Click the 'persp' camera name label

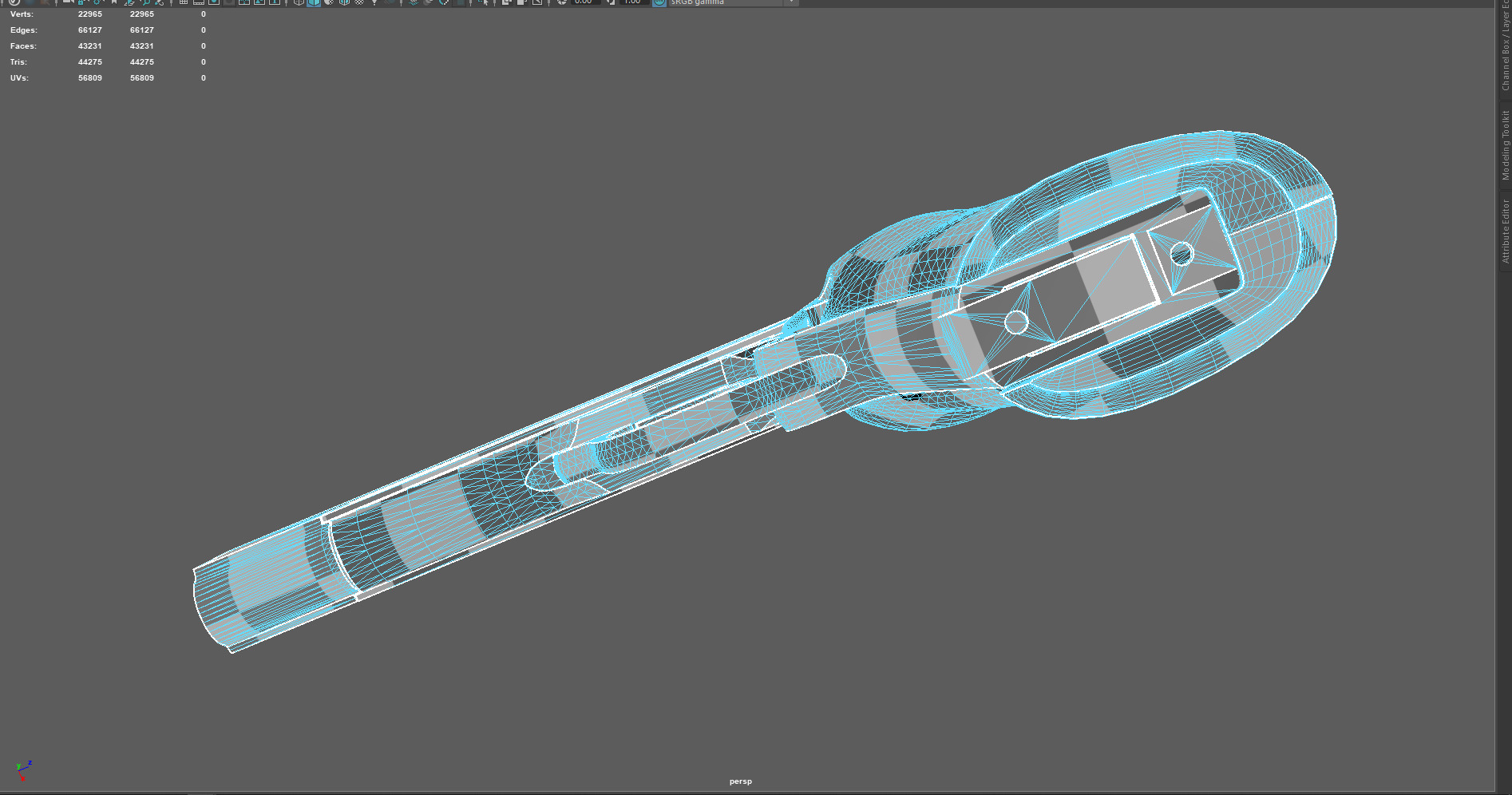point(741,781)
